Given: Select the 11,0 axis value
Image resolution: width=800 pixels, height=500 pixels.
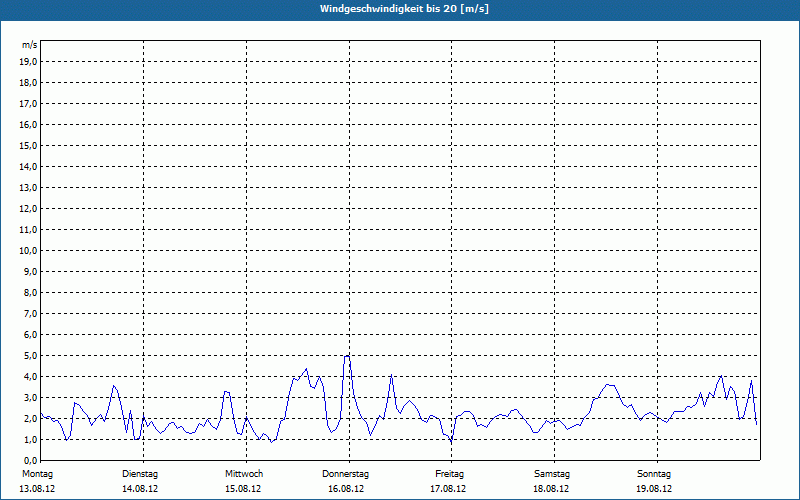Looking at the screenshot, I should click(x=29, y=230).
